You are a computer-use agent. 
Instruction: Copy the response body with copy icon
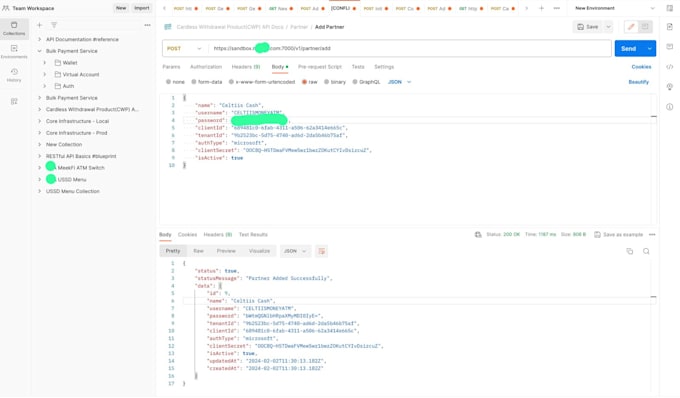point(630,251)
